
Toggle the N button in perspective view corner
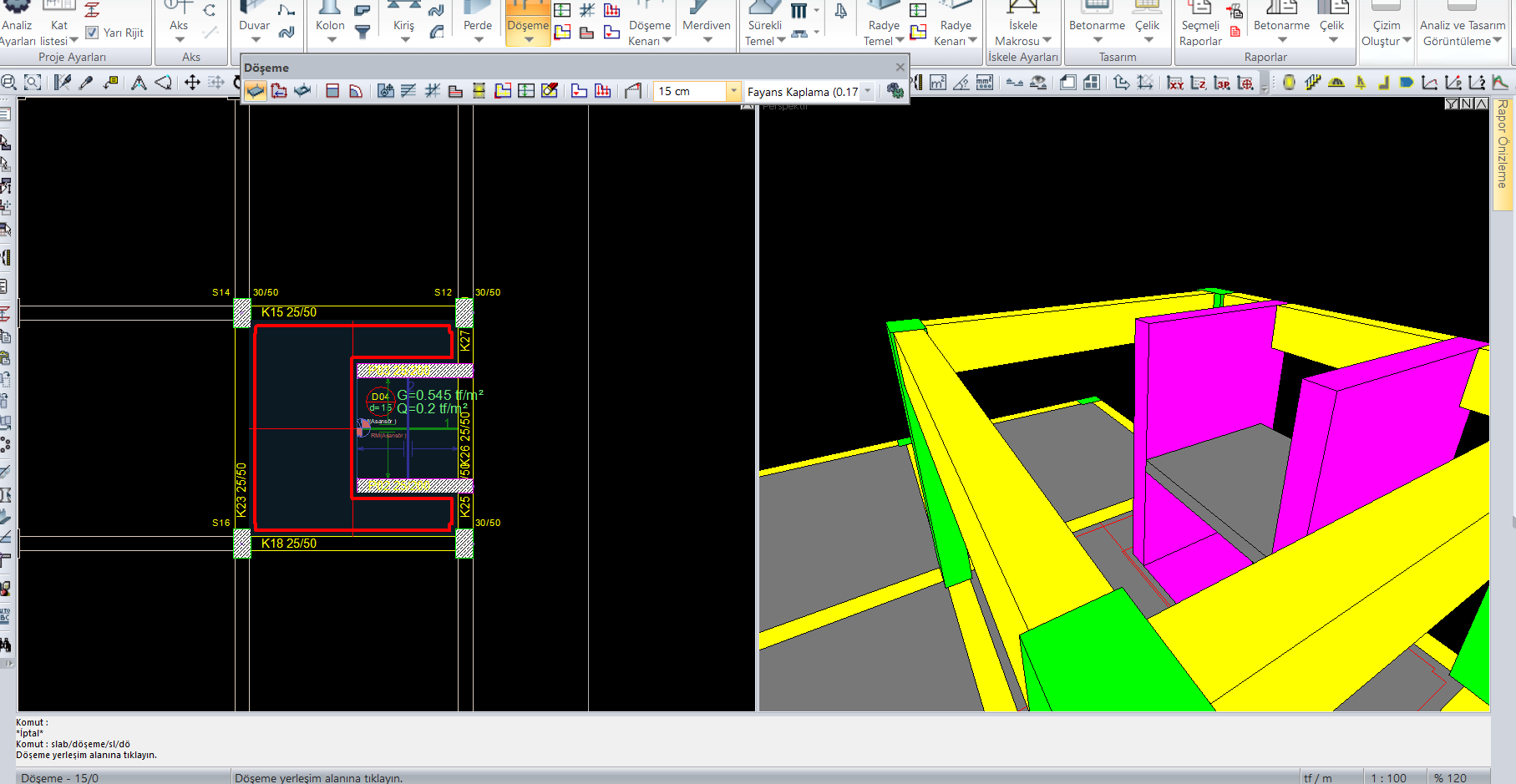(x=1467, y=104)
